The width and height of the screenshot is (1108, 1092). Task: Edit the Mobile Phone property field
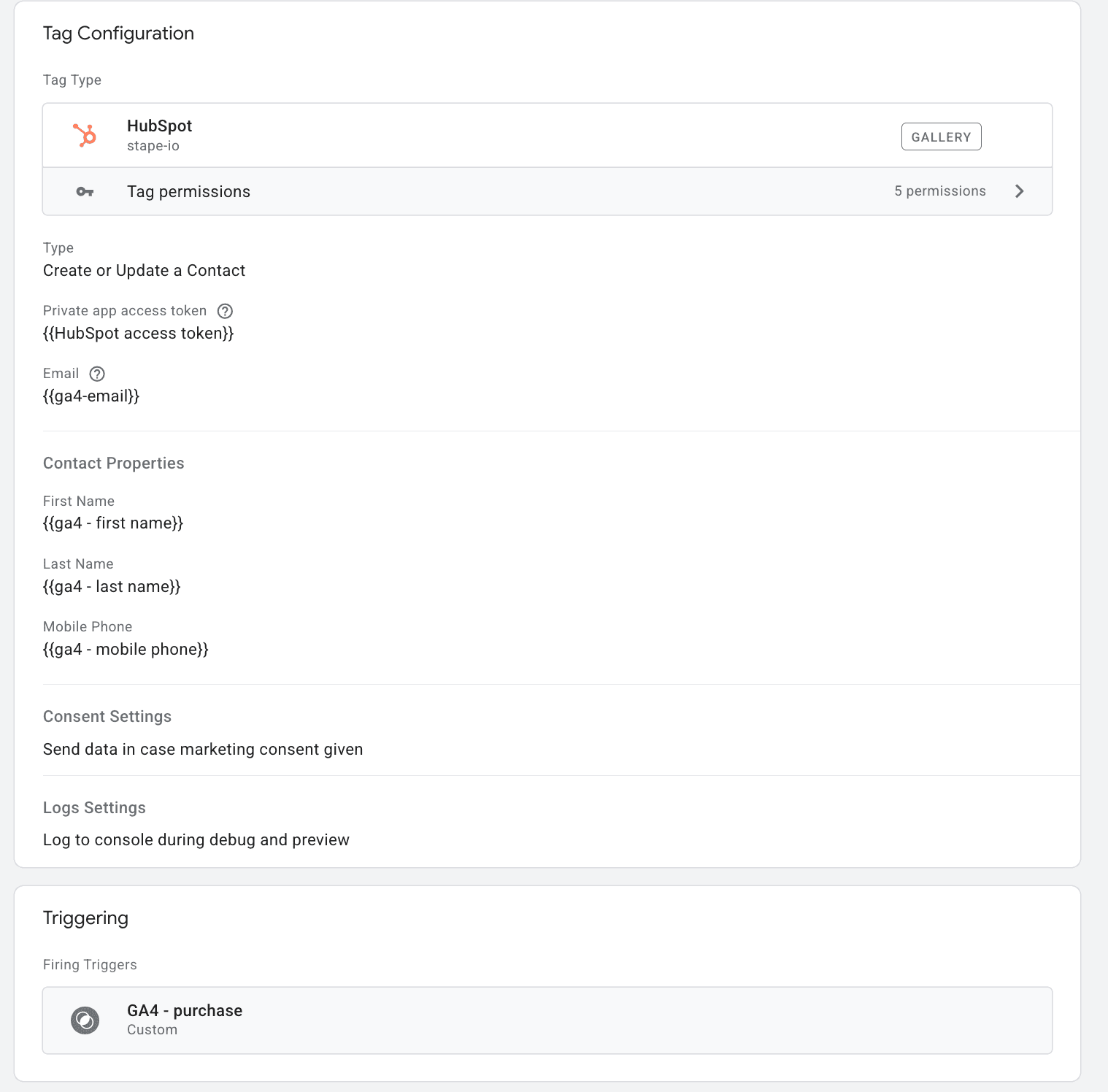tap(126, 649)
